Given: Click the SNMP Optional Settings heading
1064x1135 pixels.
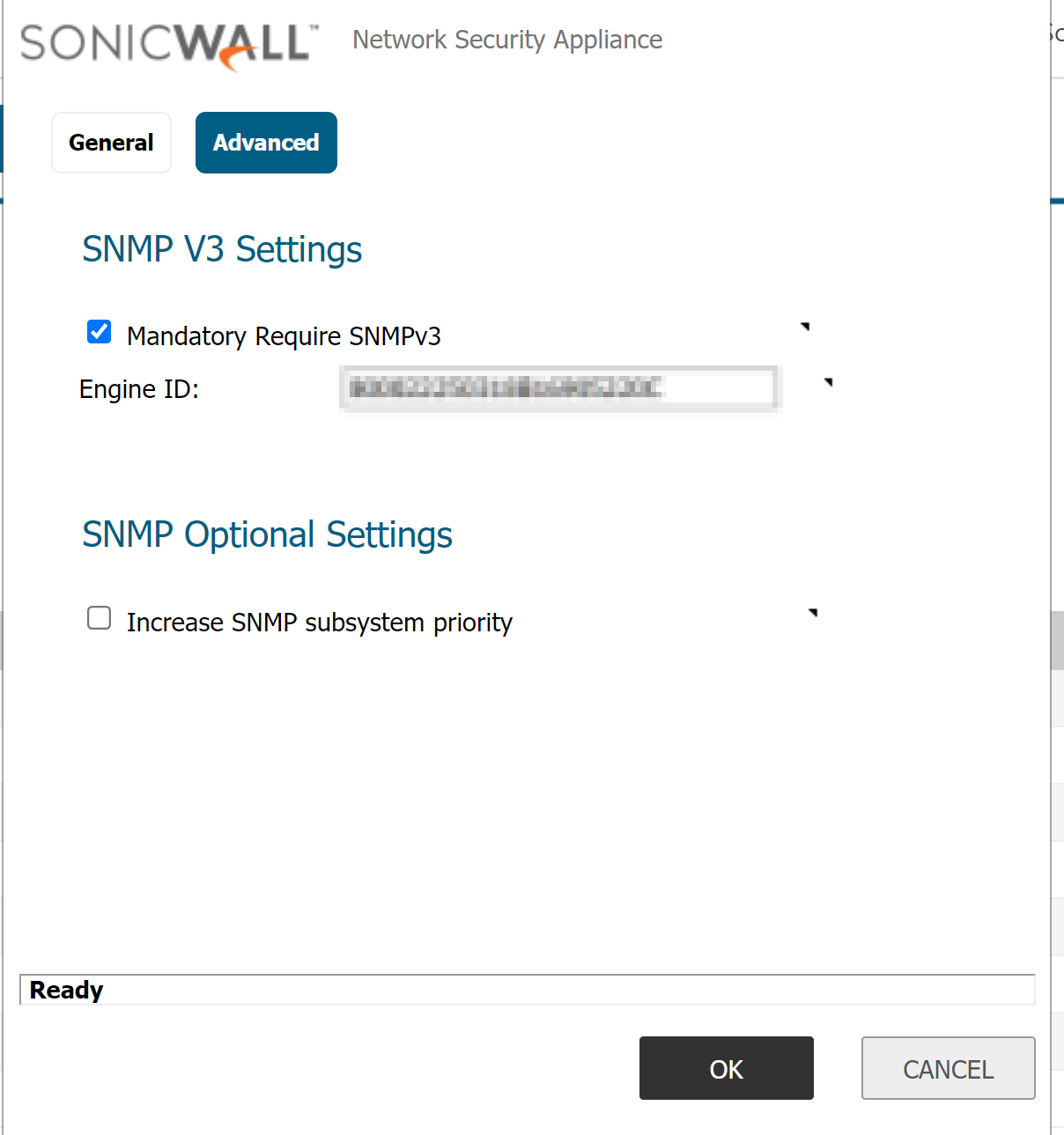Looking at the screenshot, I should coord(267,534).
